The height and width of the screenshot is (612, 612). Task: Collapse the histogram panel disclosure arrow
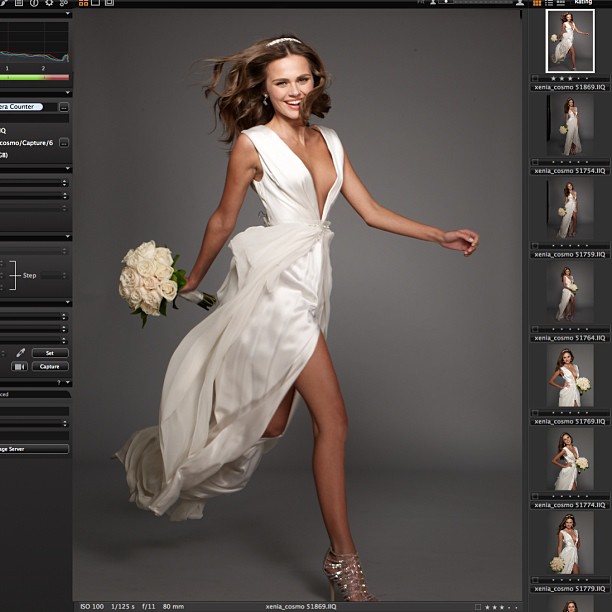(x=67, y=14)
